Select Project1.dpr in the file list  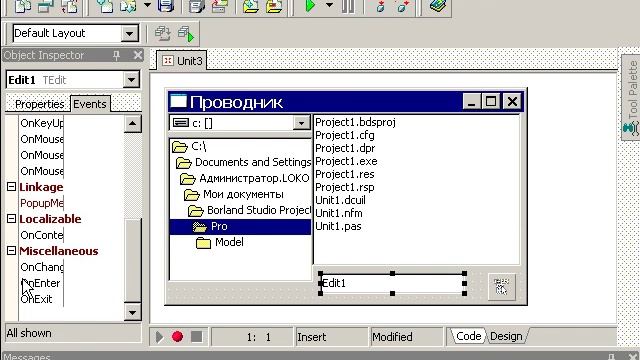pyautogui.click(x=345, y=148)
